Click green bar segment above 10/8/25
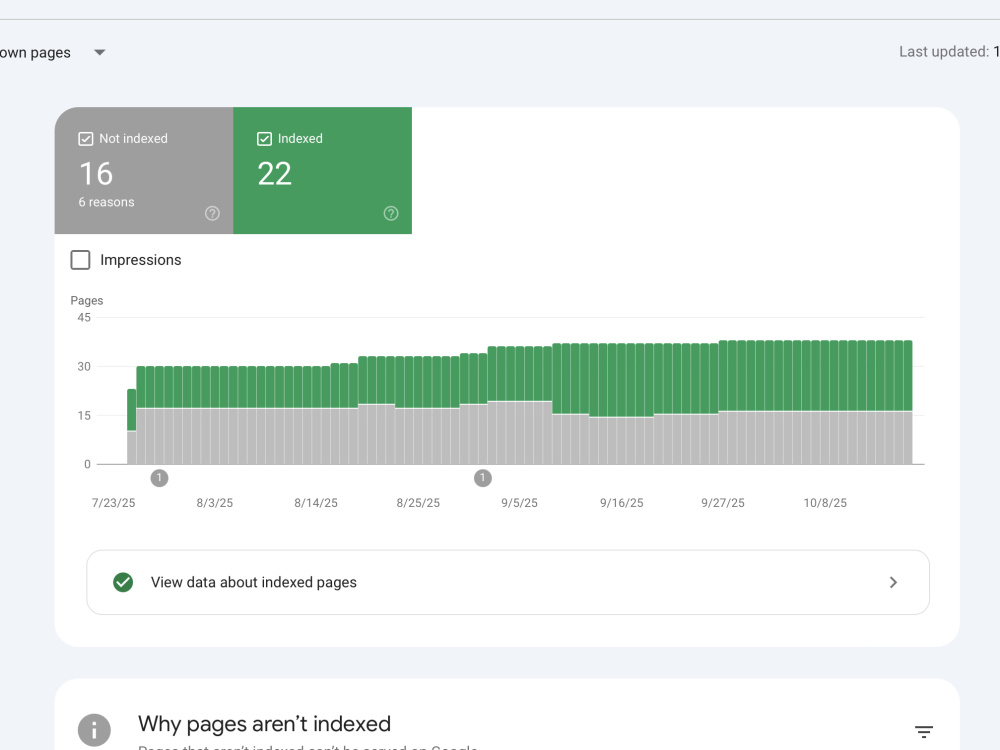 click(x=825, y=376)
